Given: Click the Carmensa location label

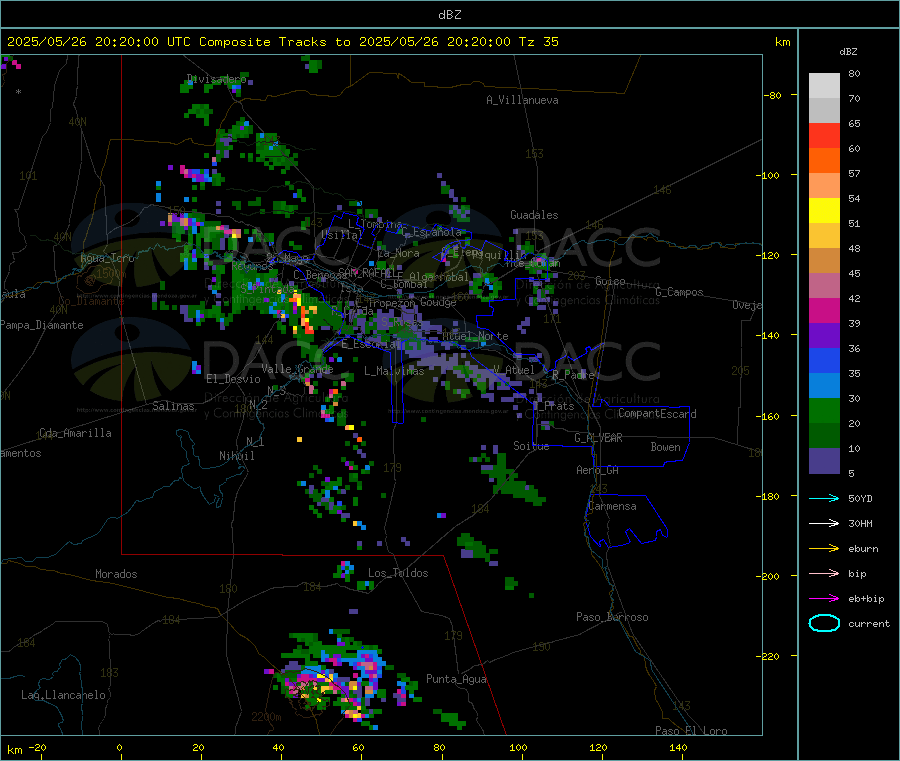Looking at the screenshot, I should [612, 506].
